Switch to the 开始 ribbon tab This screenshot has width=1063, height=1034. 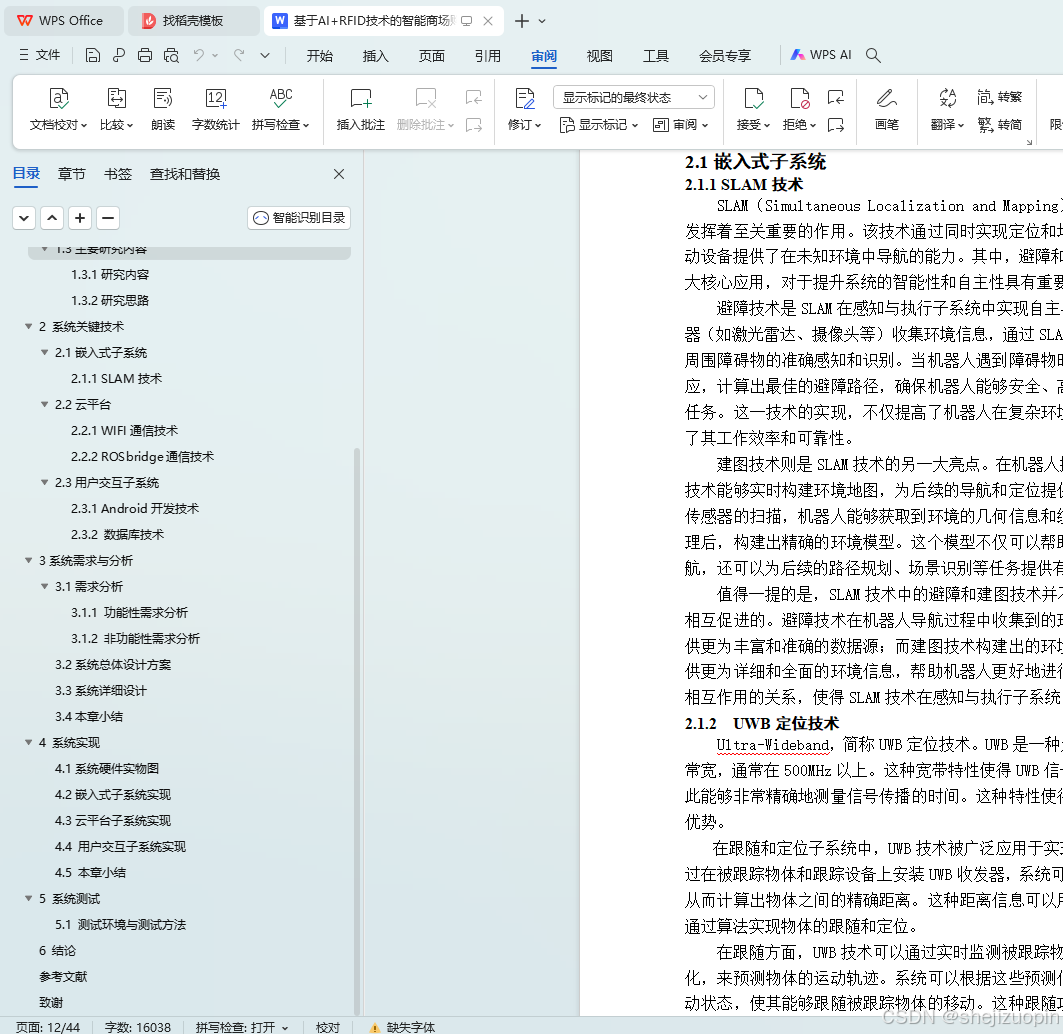pyautogui.click(x=319, y=56)
